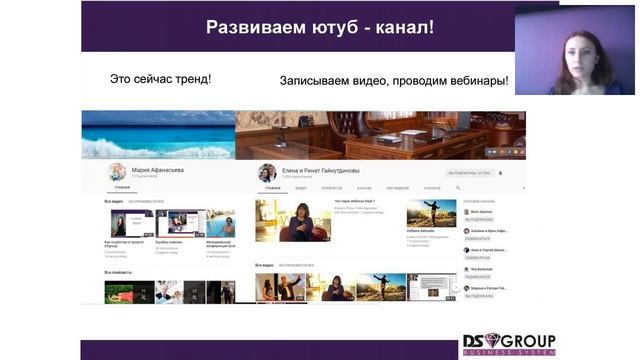Open first video row thumbnail with two speakers
Screen dimensions: 640x360
click(x=280, y=287)
